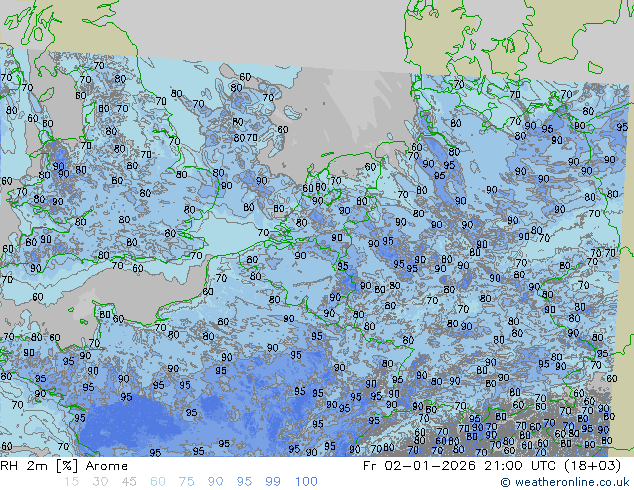Select legend value 30 in the color scale
This screenshot has height=490, width=634.
(100, 482)
